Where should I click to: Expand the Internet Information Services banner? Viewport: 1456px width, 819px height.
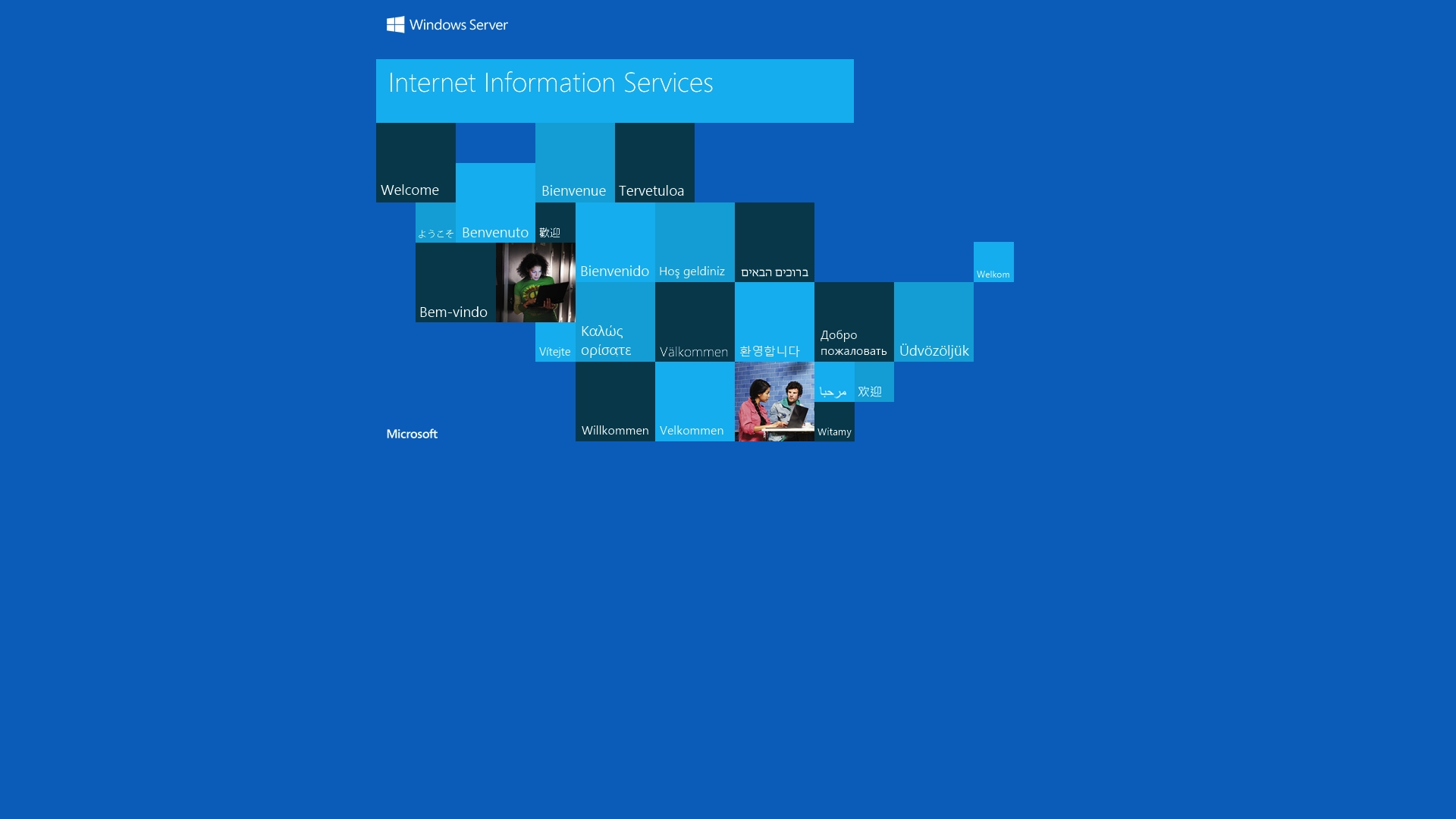coord(614,90)
